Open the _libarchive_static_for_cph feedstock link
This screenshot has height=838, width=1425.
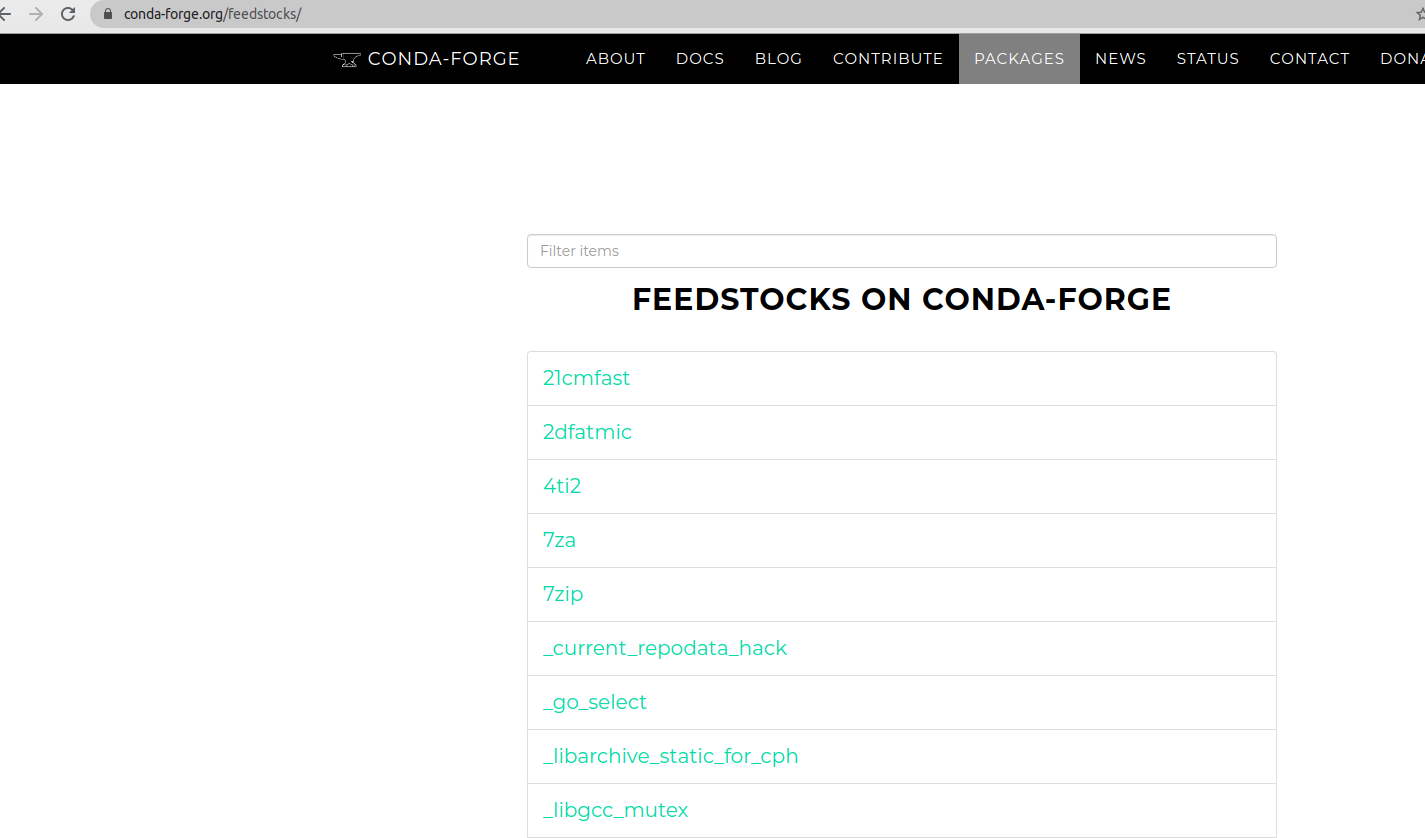click(670, 756)
